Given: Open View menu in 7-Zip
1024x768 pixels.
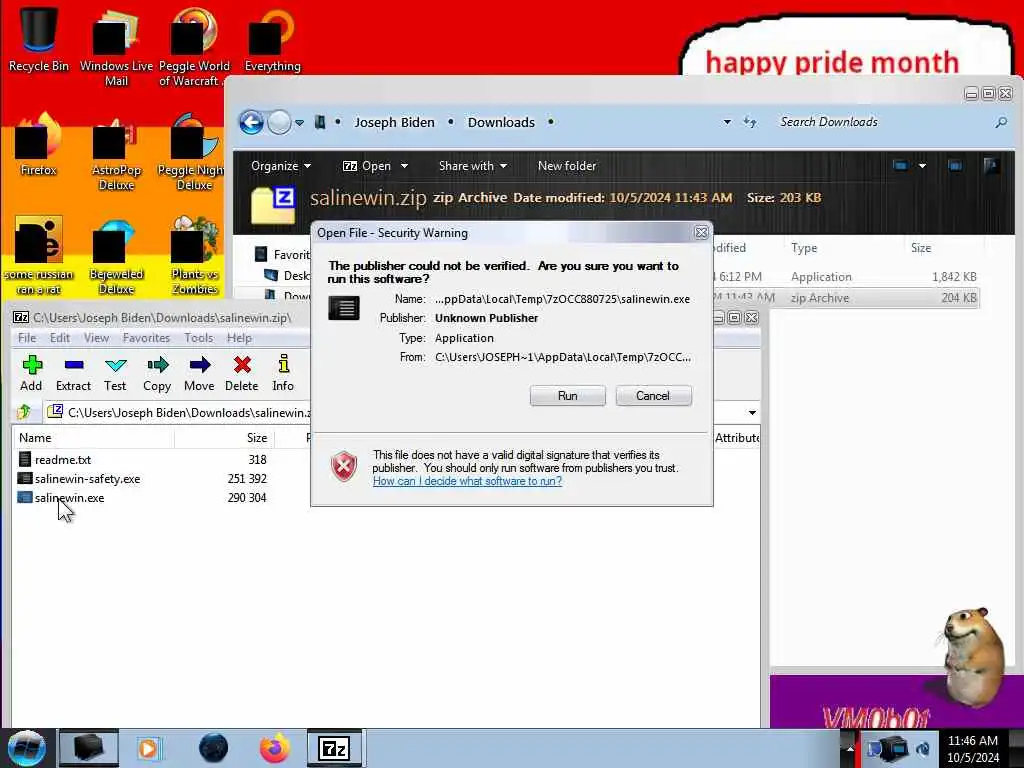Looking at the screenshot, I should [x=96, y=338].
